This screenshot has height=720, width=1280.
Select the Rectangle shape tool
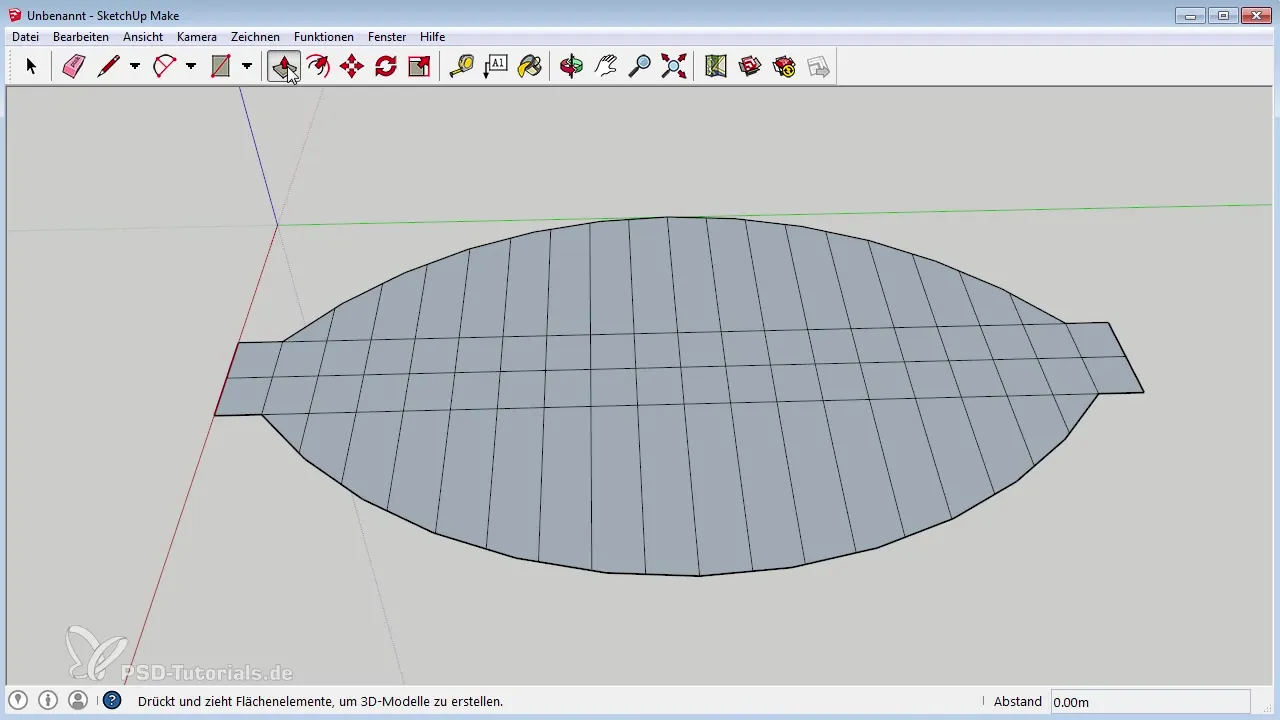[x=221, y=66]
